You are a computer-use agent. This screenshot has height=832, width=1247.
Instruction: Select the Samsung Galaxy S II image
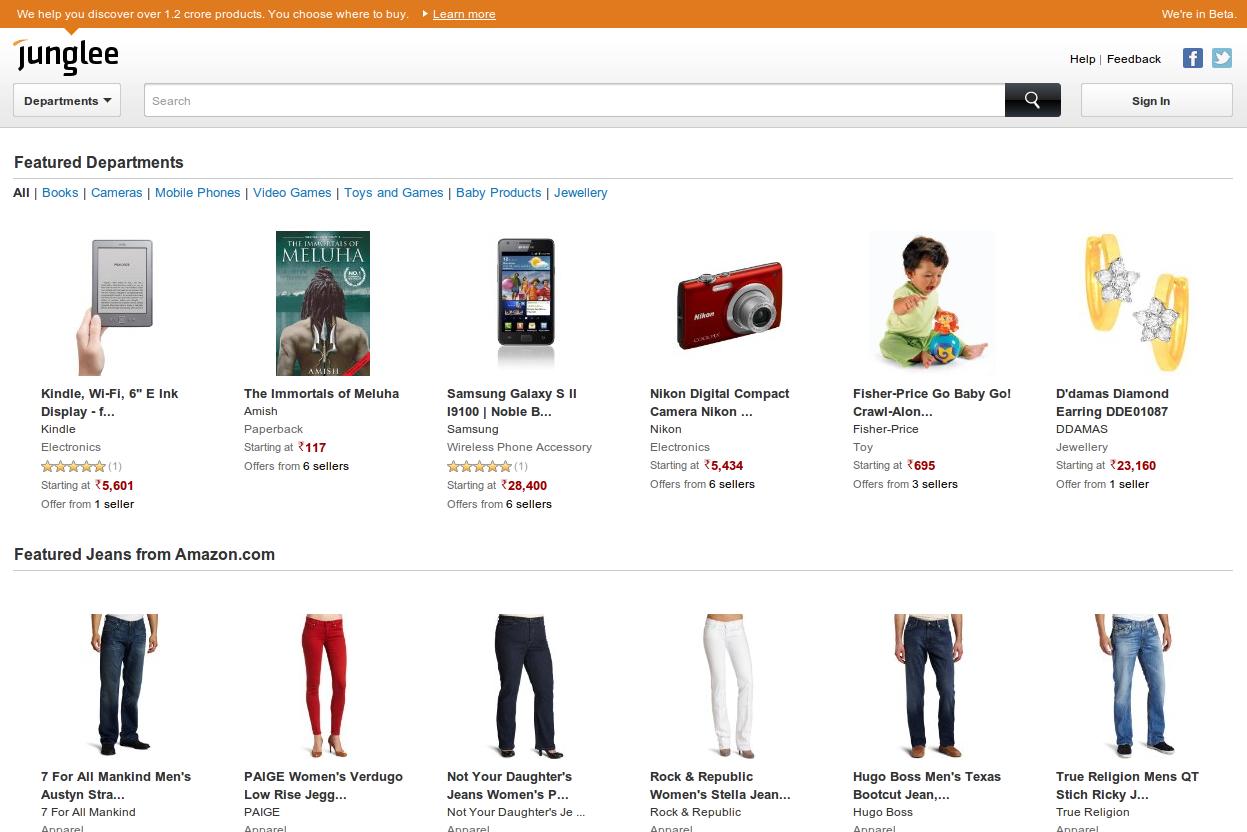click(525, 304)
